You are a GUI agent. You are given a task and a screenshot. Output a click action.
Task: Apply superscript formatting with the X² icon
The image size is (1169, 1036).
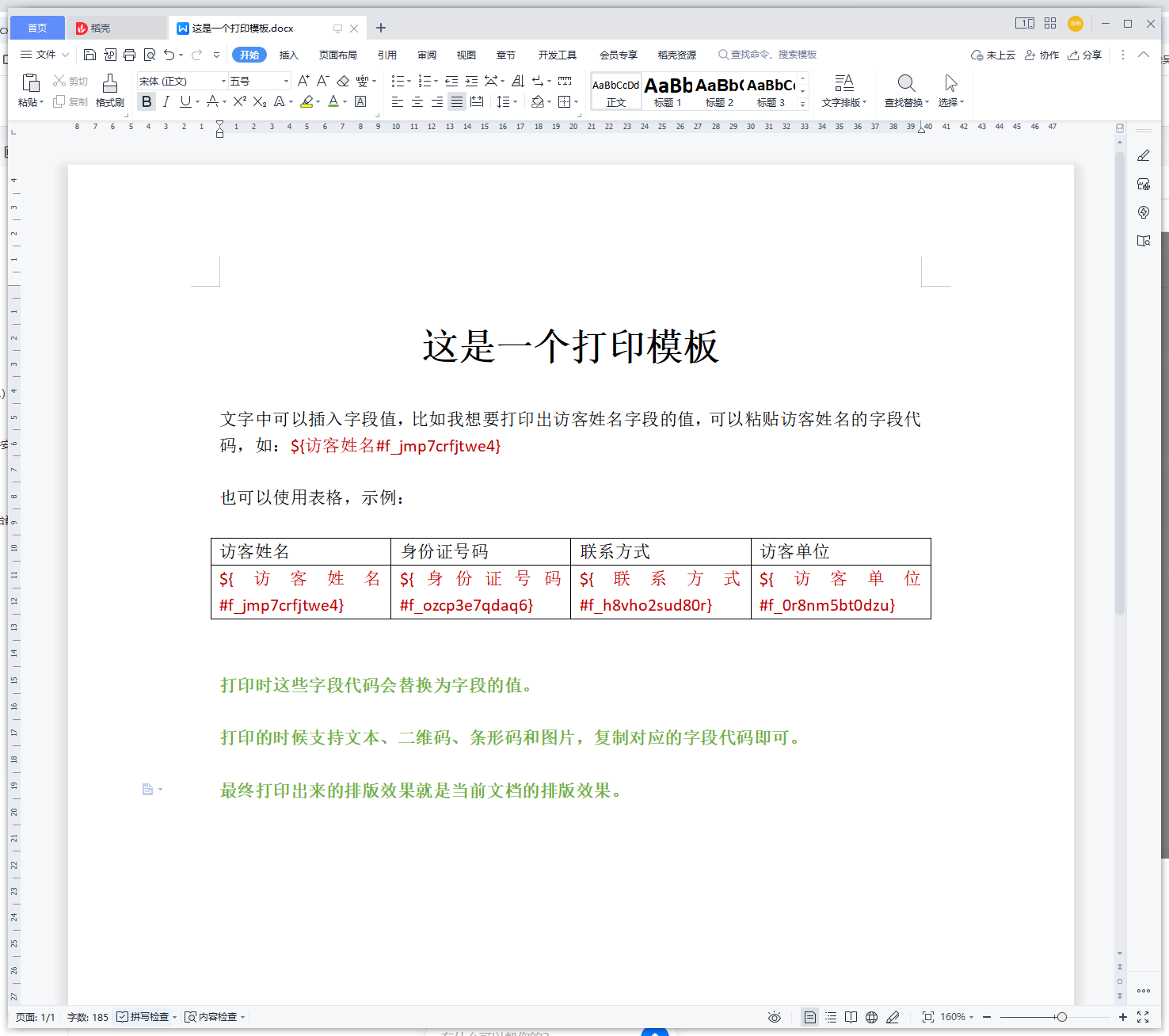point(239,101)
